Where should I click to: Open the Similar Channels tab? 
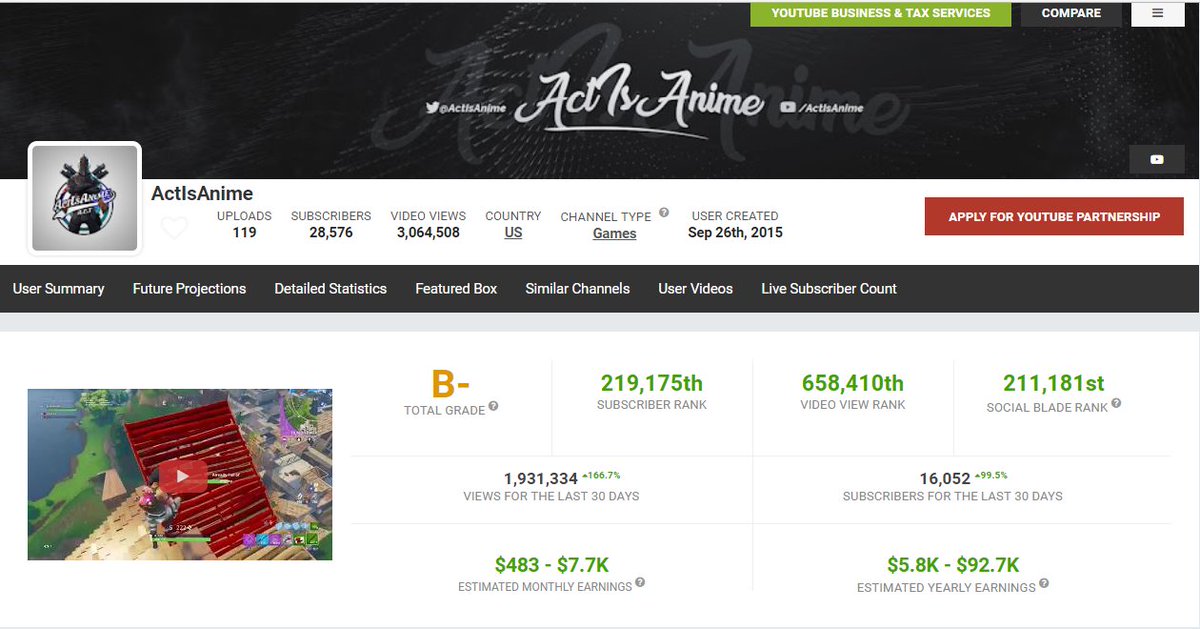[578, 289]
